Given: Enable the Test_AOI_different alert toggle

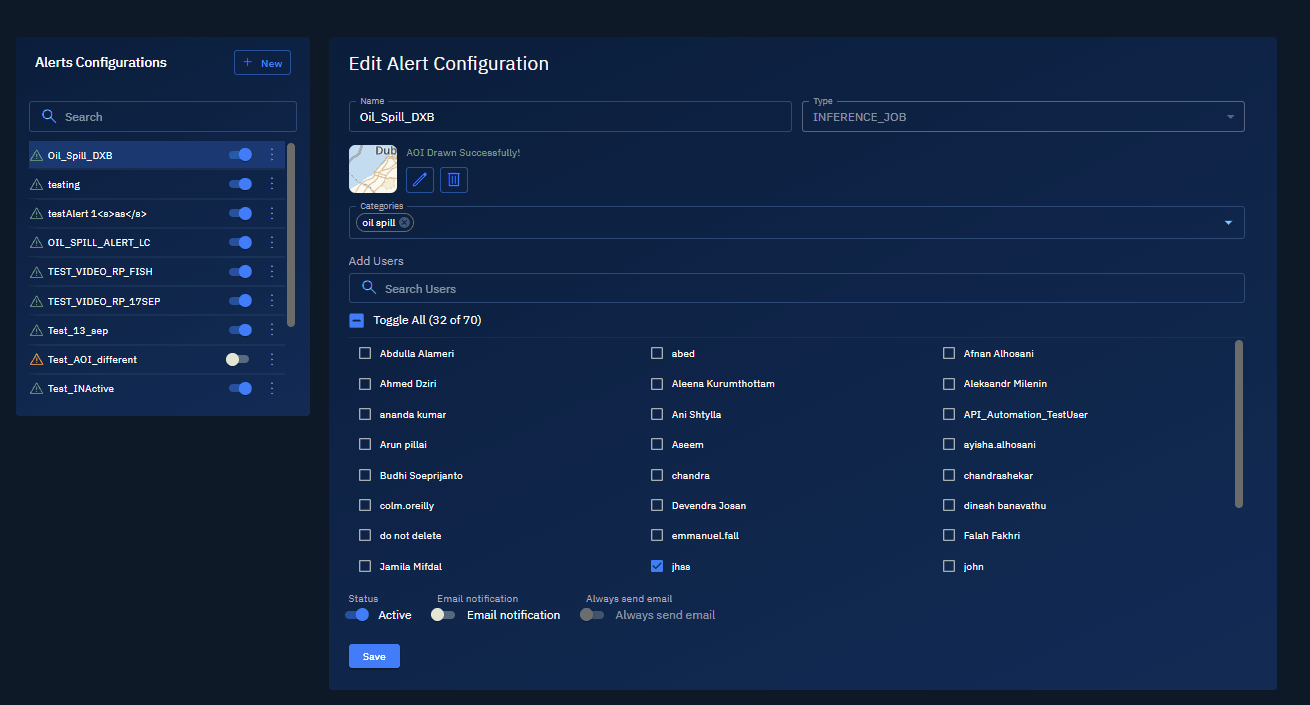Looking at the screenshot, I should [x=238, y=359].
